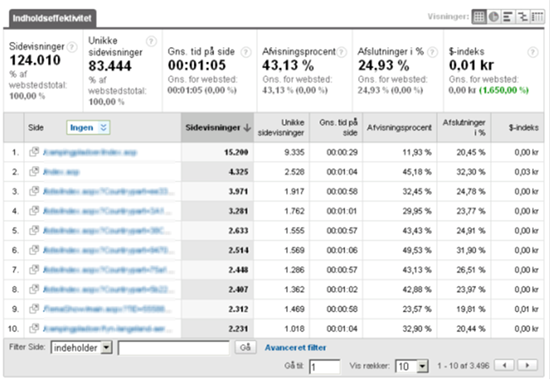Select the 49,53 % bounce rate cell

tap(417, 251)
